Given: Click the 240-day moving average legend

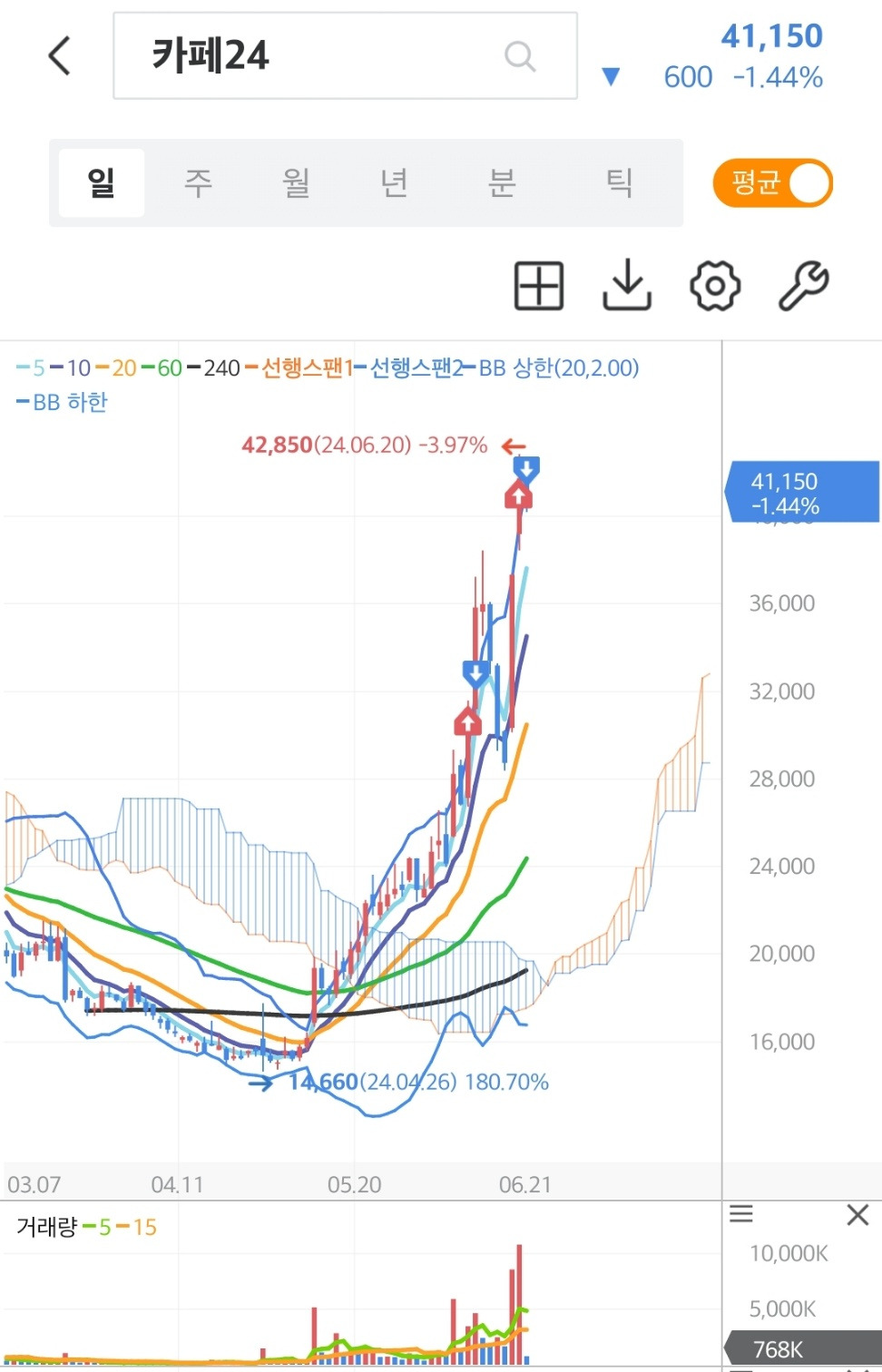Looking at the screenshot, I should [214, 367].
